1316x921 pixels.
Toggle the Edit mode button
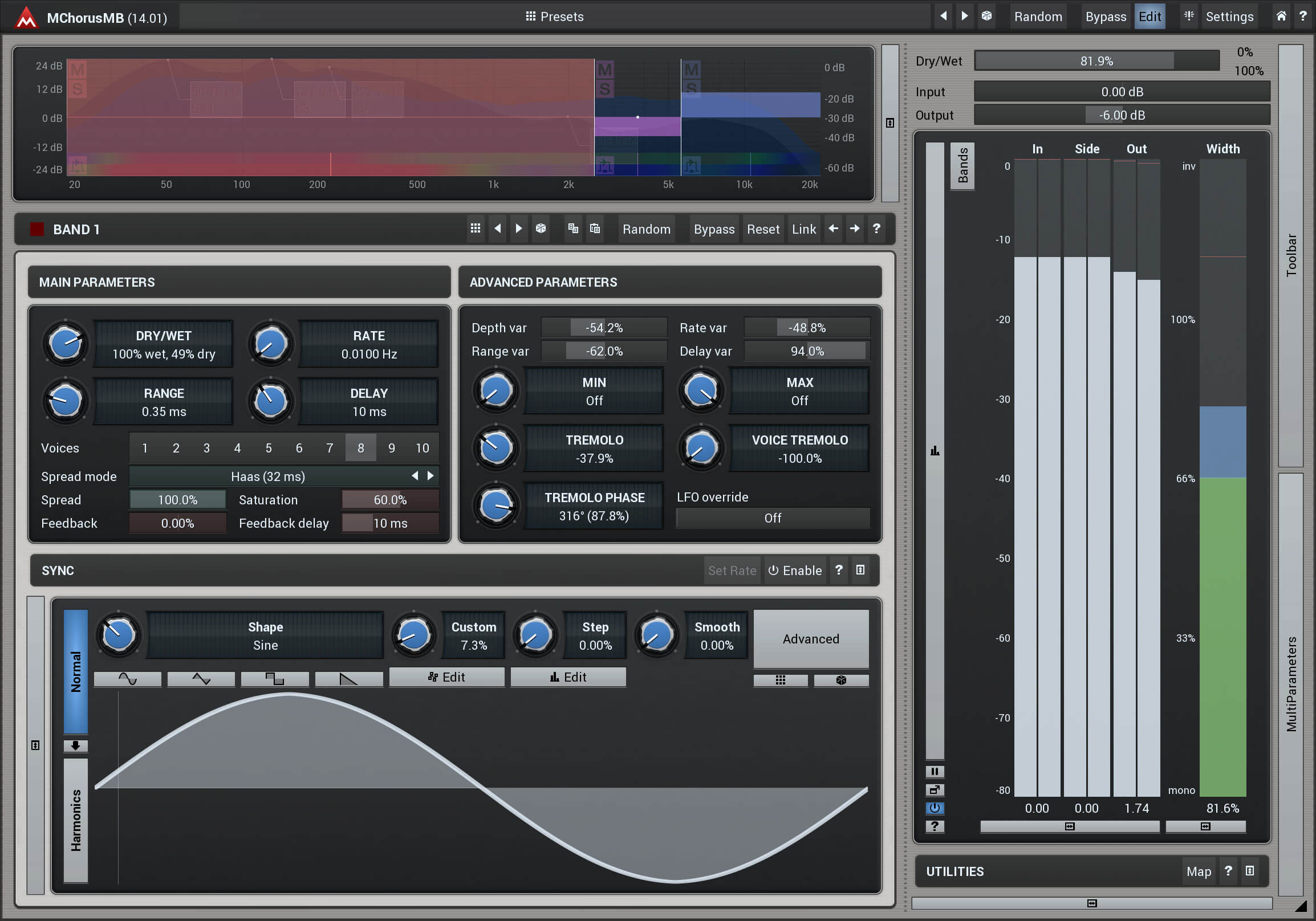1150,17
